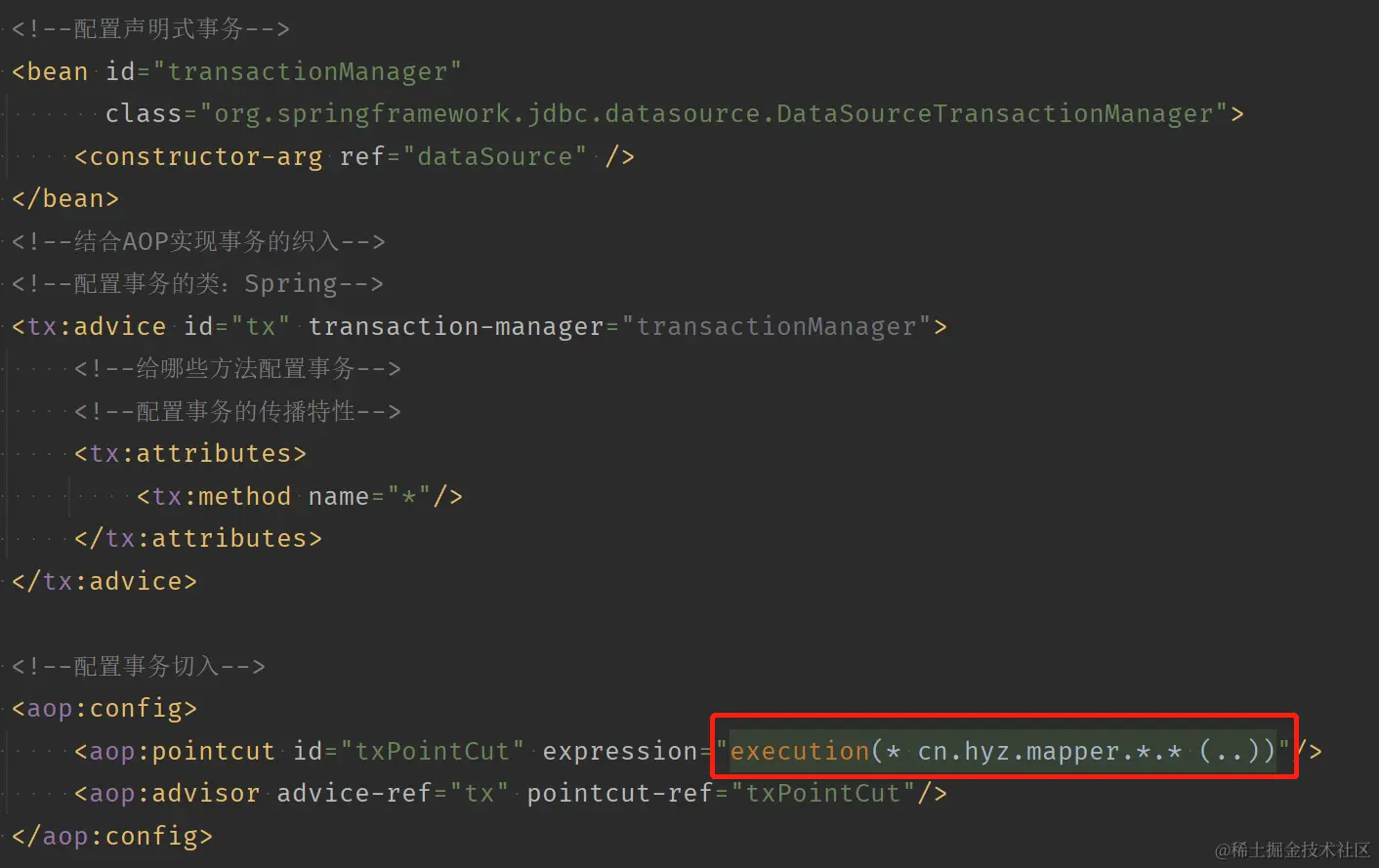Image resolution: width=1379 pixels, height=868 pixels.
Task: Click the pointcut-ref "txPointCut" value
Action: click(x=823, y=793)
